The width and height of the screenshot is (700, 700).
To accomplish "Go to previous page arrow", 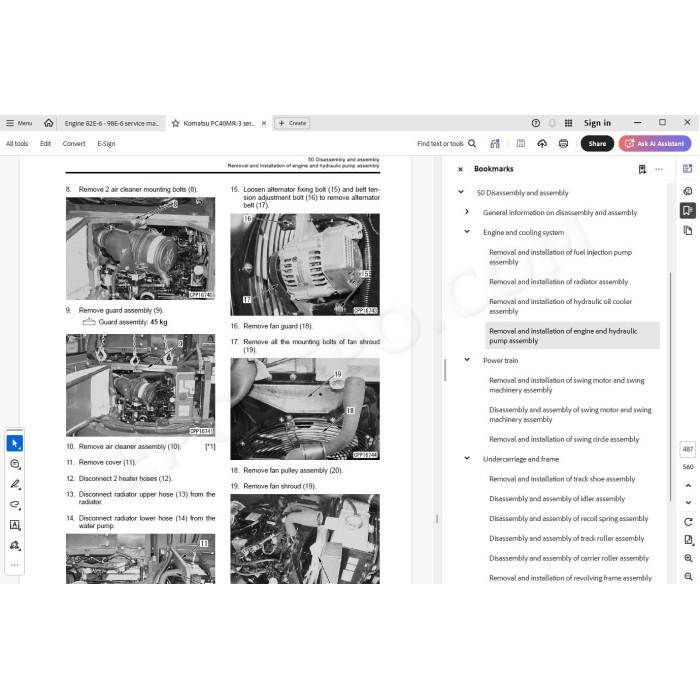I will 688,485.
